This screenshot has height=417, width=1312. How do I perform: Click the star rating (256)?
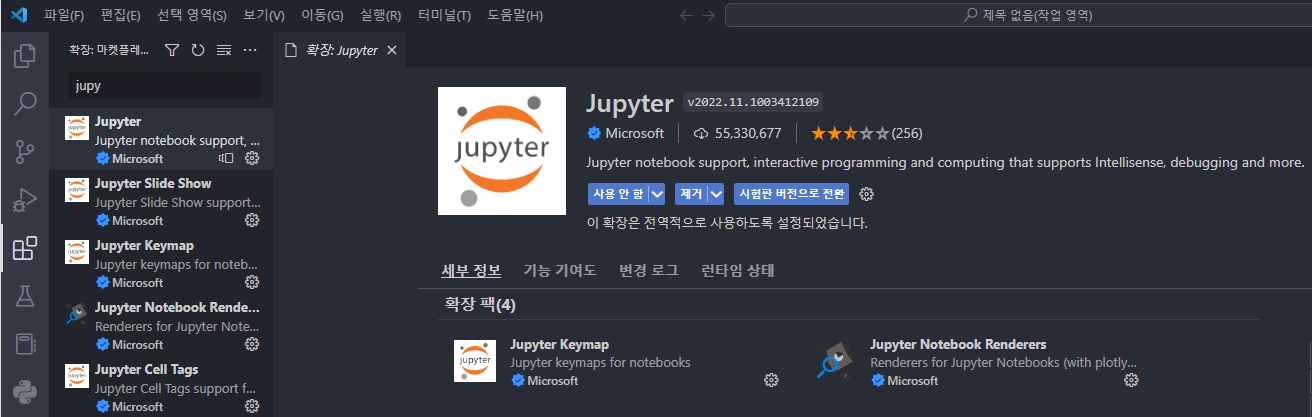point(866,133)
